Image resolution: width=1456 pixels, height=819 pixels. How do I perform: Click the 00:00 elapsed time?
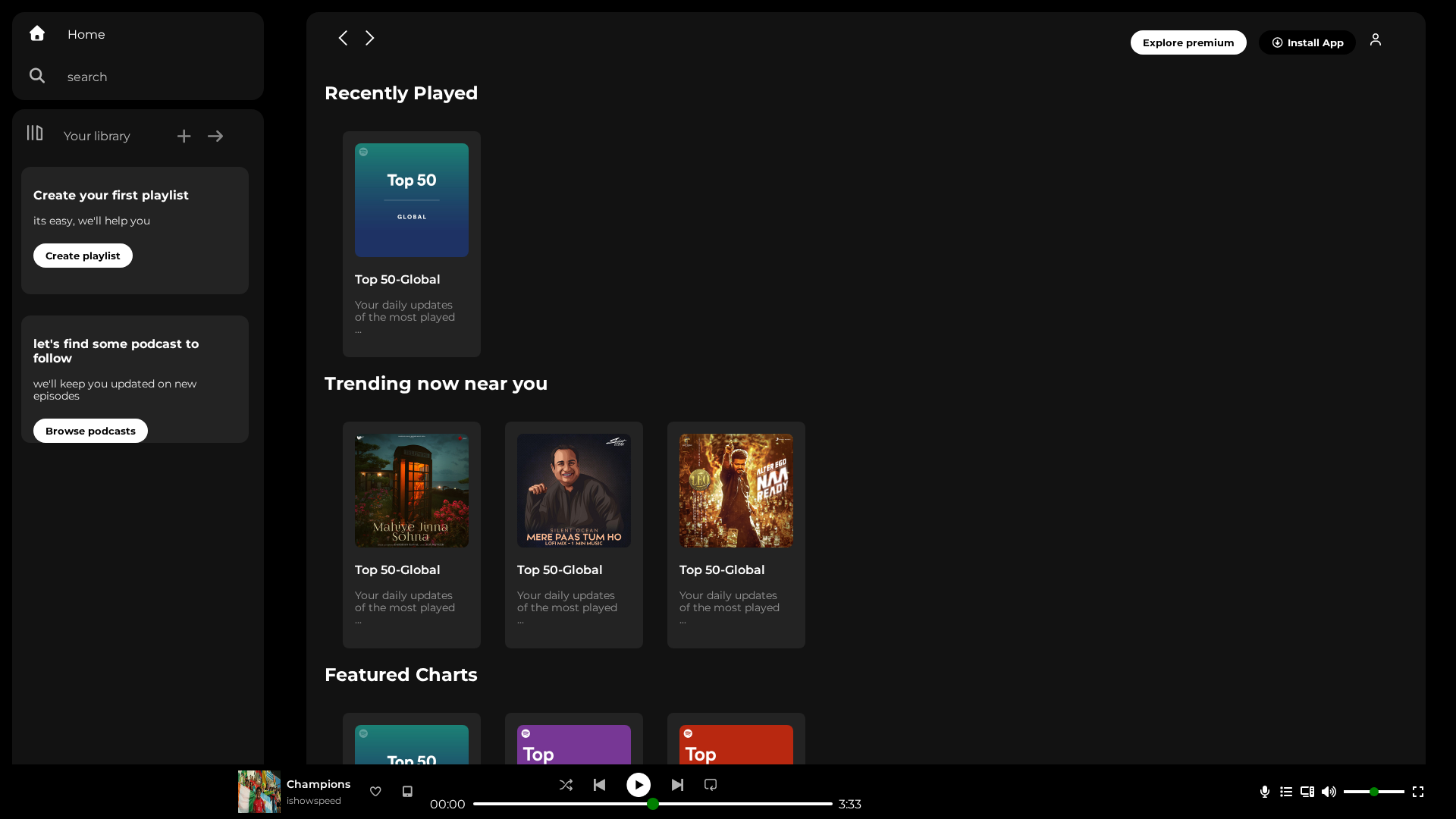click(x=447, y=804)
